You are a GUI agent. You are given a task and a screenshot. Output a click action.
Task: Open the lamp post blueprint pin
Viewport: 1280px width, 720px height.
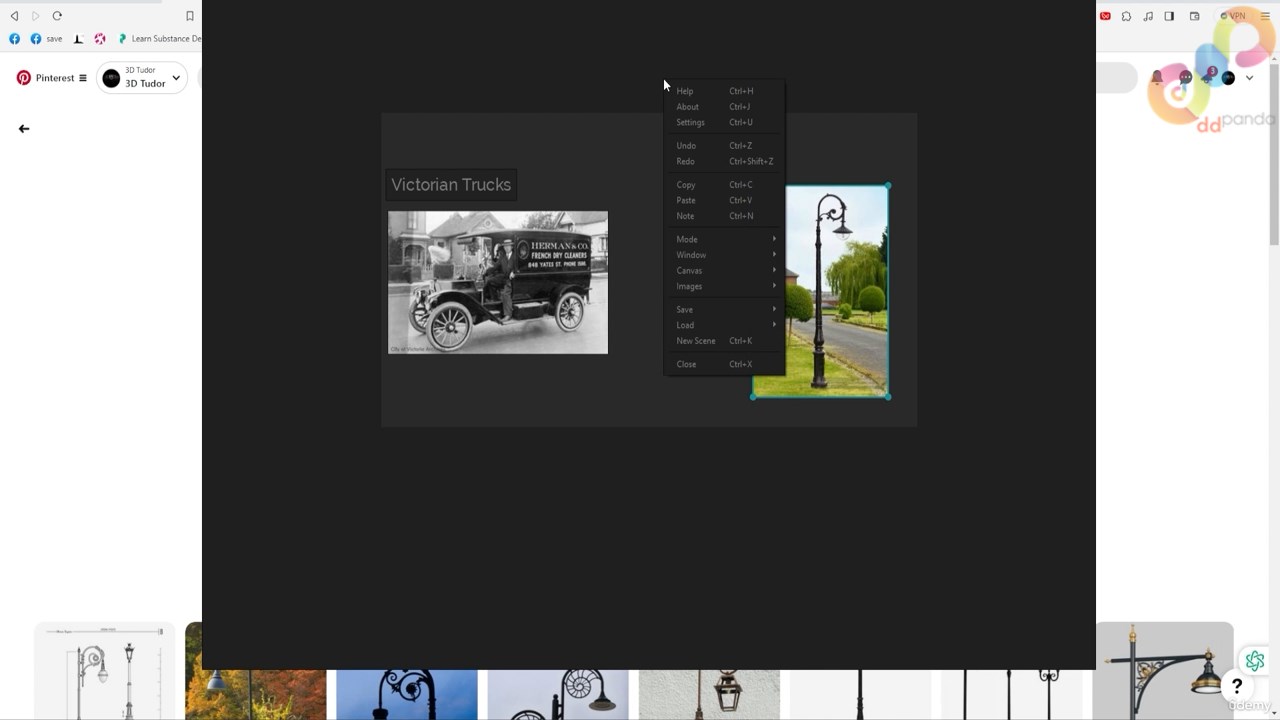tap(105, 671)
